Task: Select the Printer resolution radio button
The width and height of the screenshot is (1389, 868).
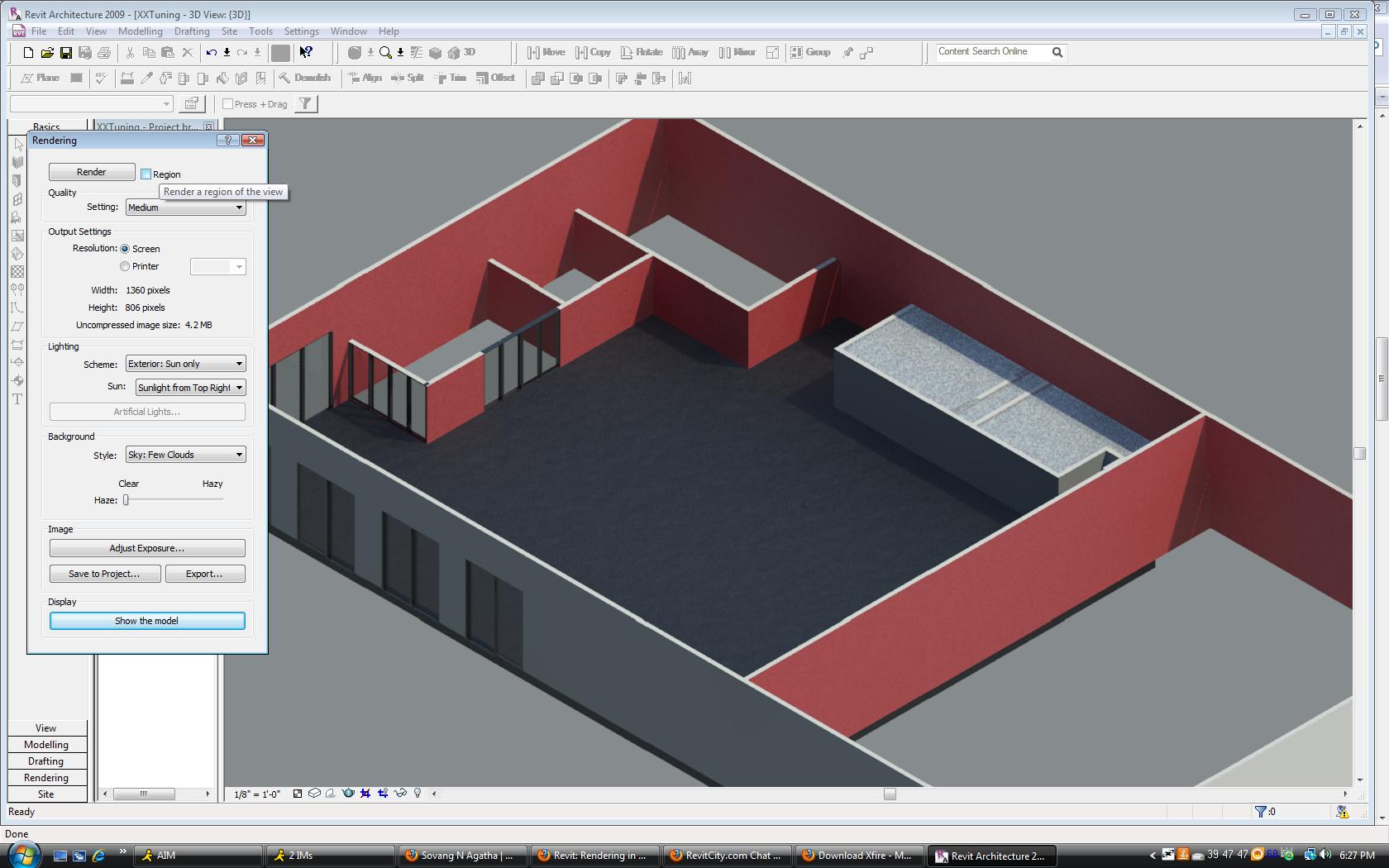Action: 125,266
